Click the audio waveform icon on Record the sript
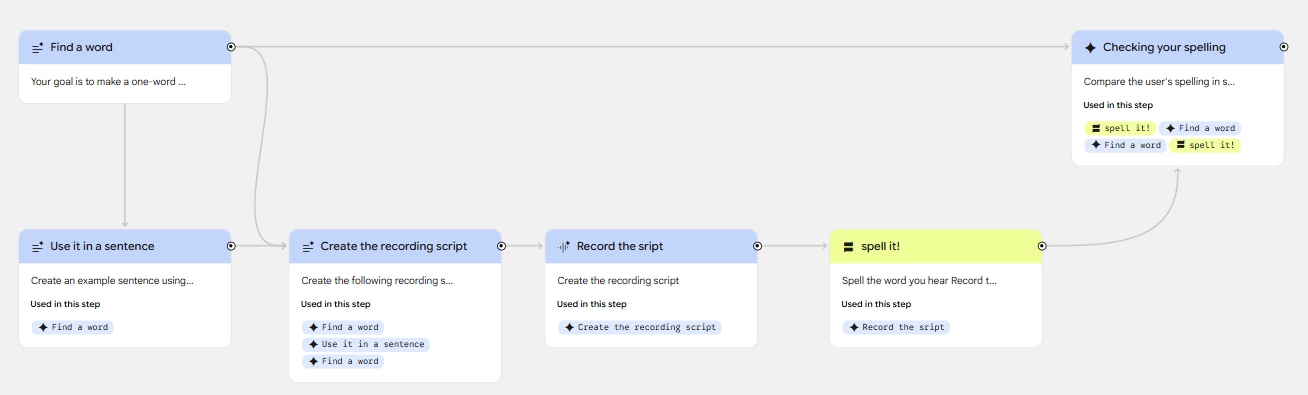This screenshot has width=1308, height=395. point(564,246)
